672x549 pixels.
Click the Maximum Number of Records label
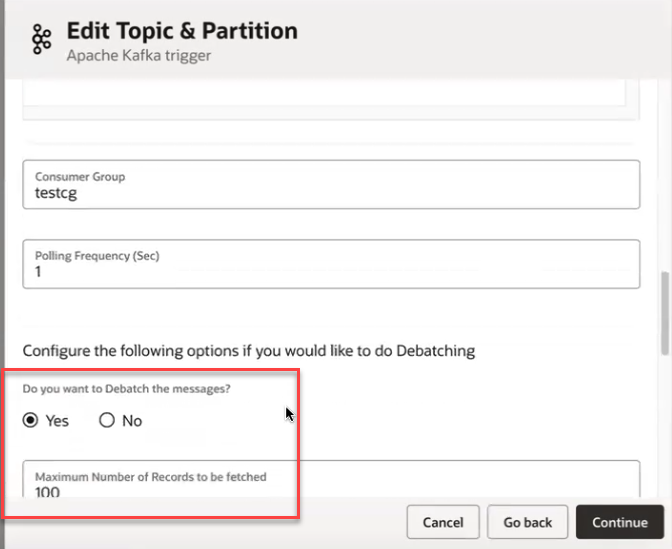(x=151, y=477)
